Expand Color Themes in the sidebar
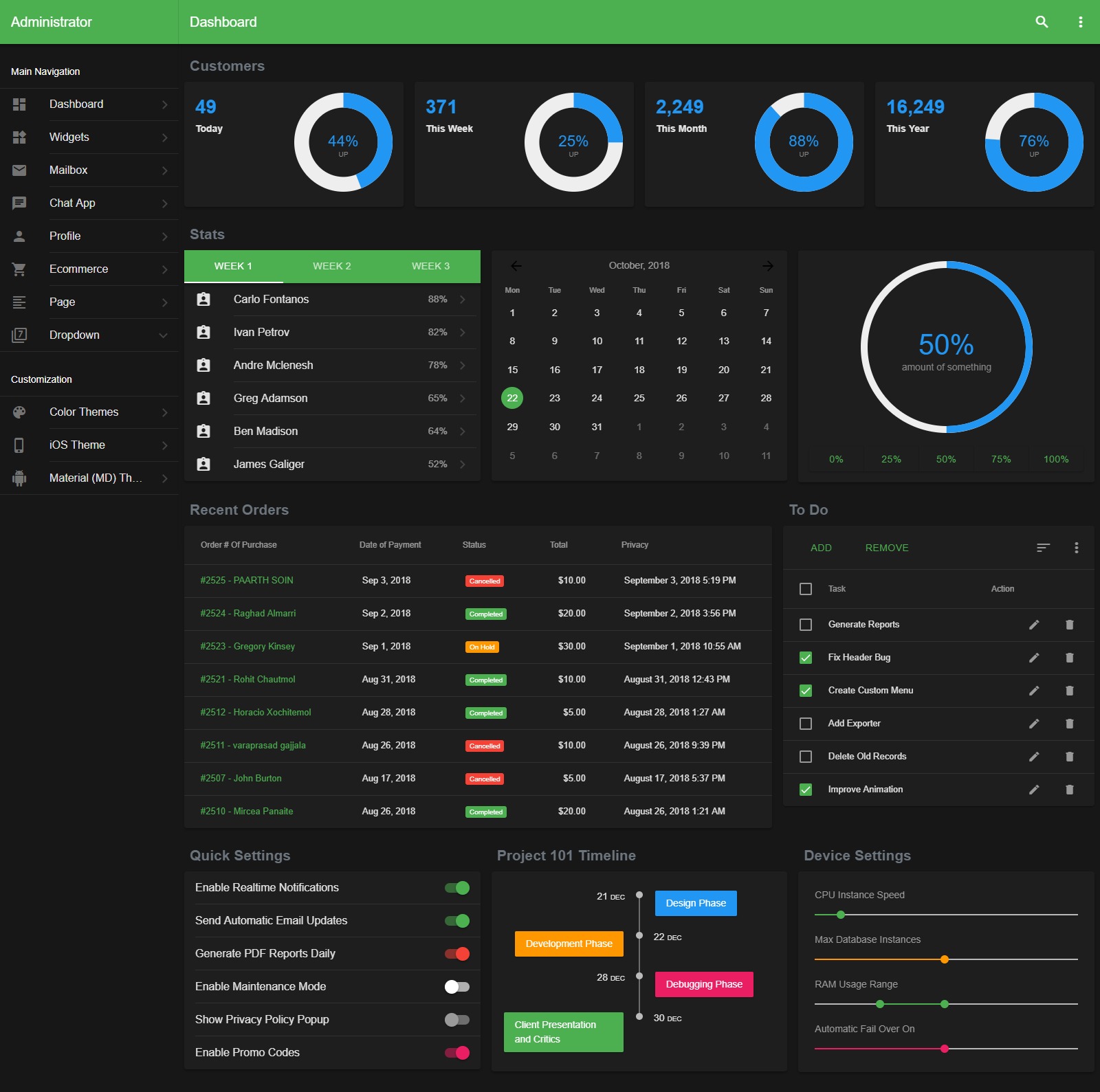This screenshot has width=1100, height=1092. point(164,412)
